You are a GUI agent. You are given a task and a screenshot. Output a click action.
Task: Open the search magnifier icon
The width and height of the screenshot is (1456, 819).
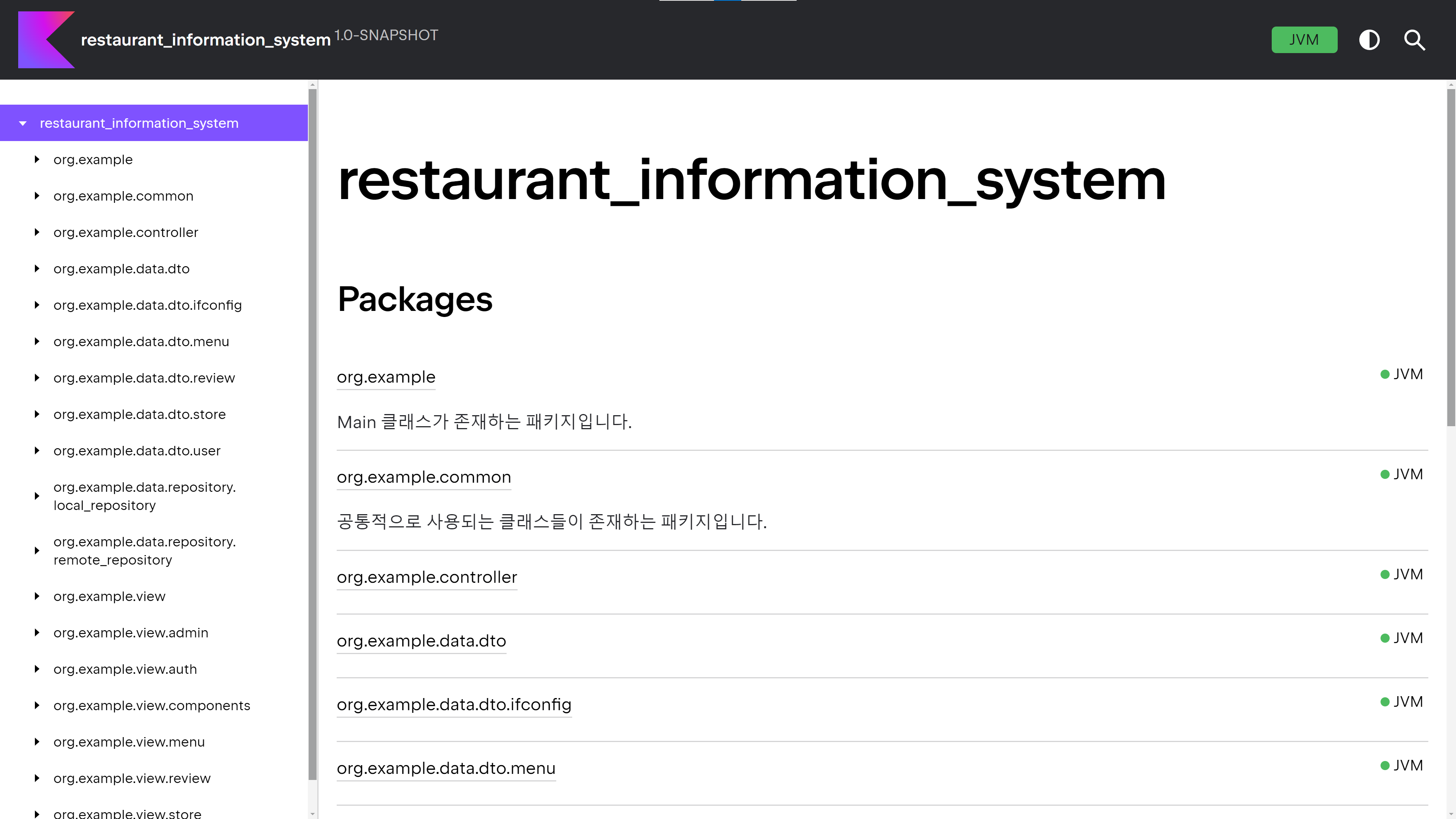pos(1414,39)
